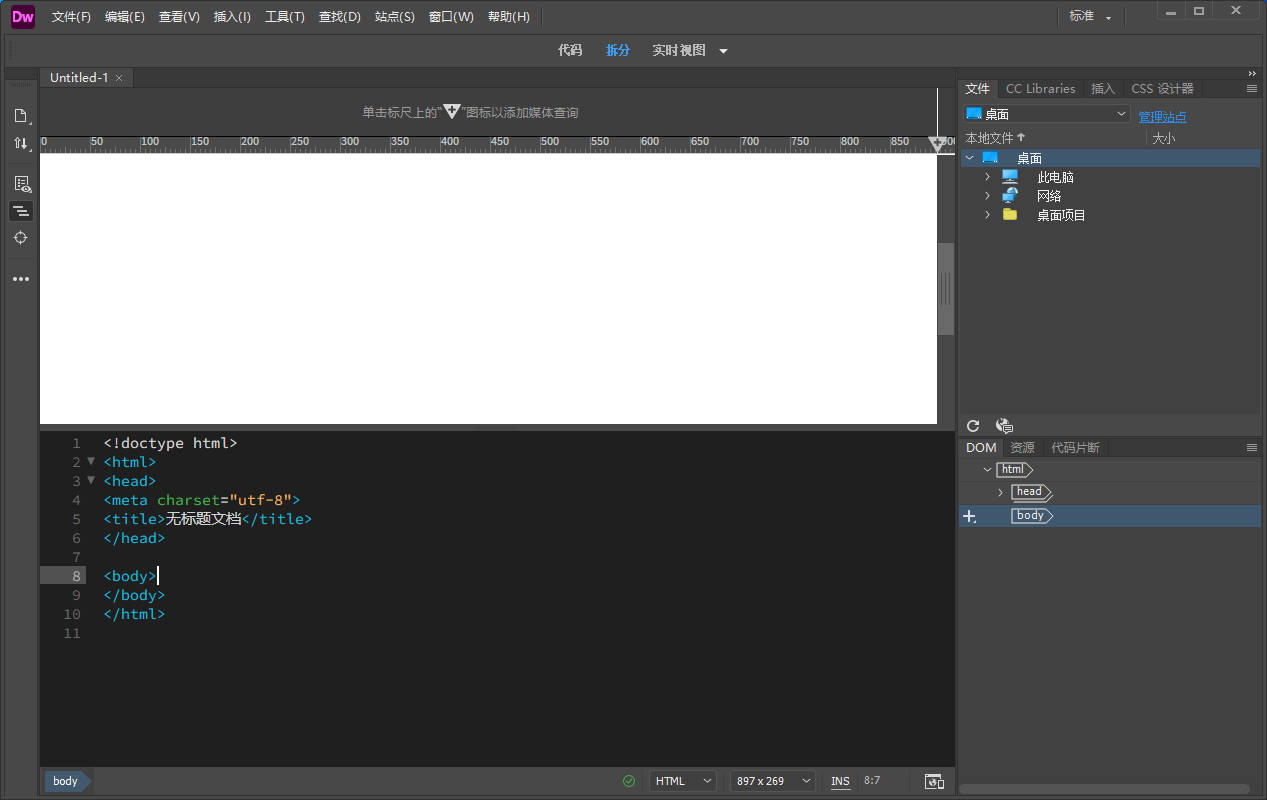Click the real-time preview device icon
This screenshot has height=800, width=1267.
[934, 781]
